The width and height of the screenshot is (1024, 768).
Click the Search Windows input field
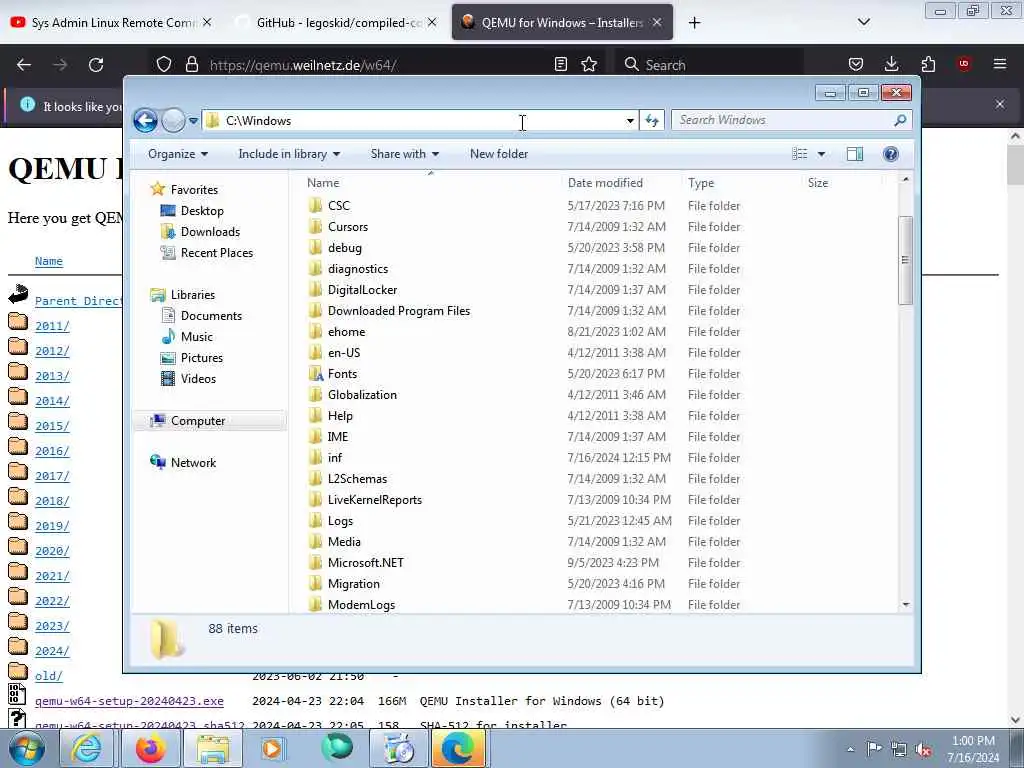pos(784,120)
